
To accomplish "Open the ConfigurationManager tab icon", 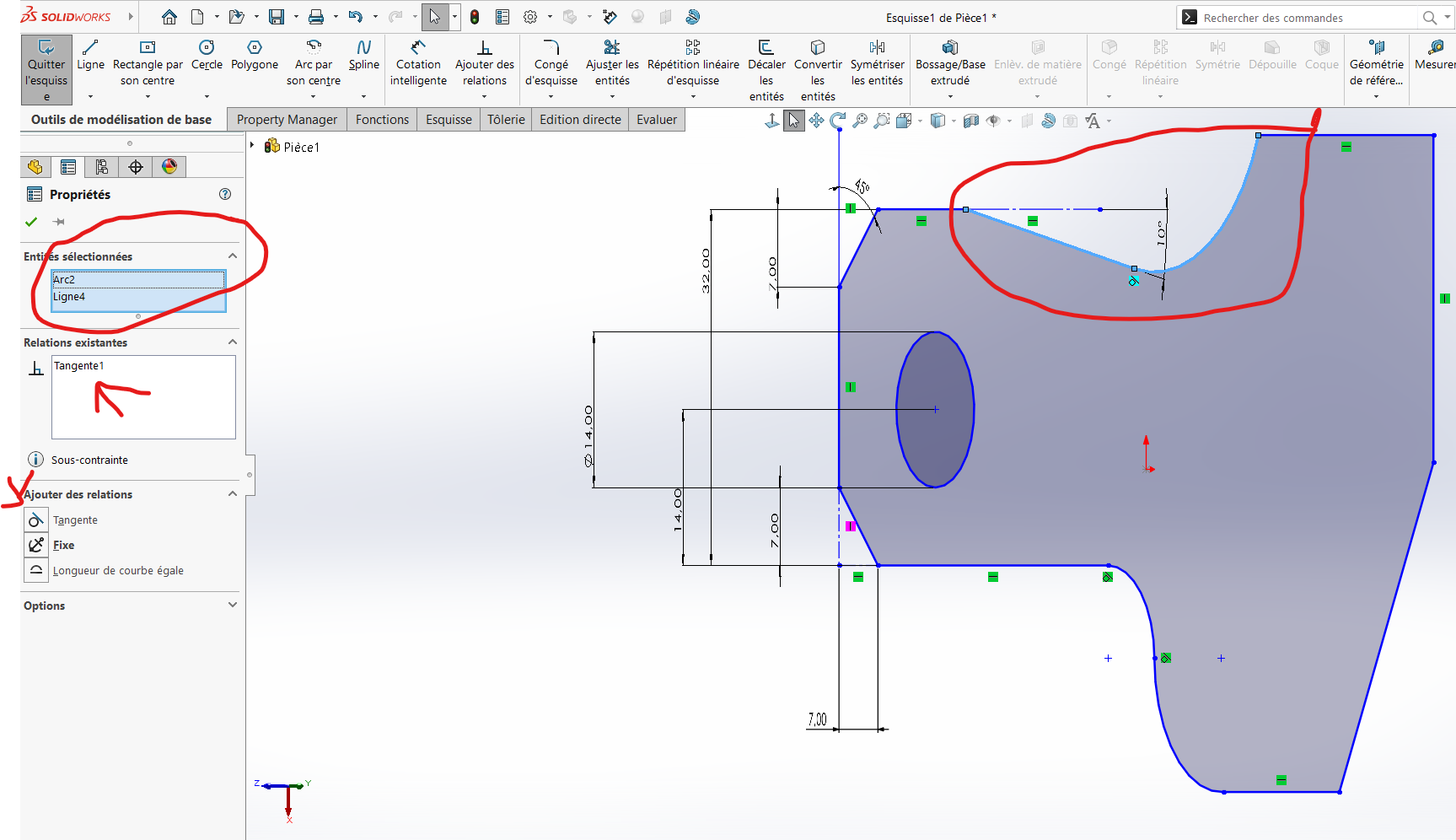I will click(102, 167).
